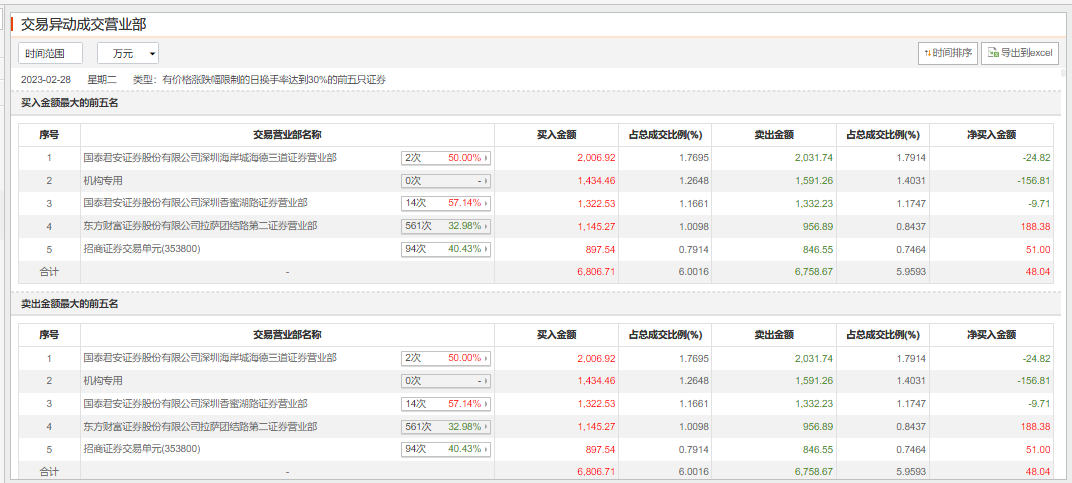Expand 0次 badge for 机构专用 in 买入金额最大的前五名 table
Viewport: 1072px width, 483px height.
(446, 181)
